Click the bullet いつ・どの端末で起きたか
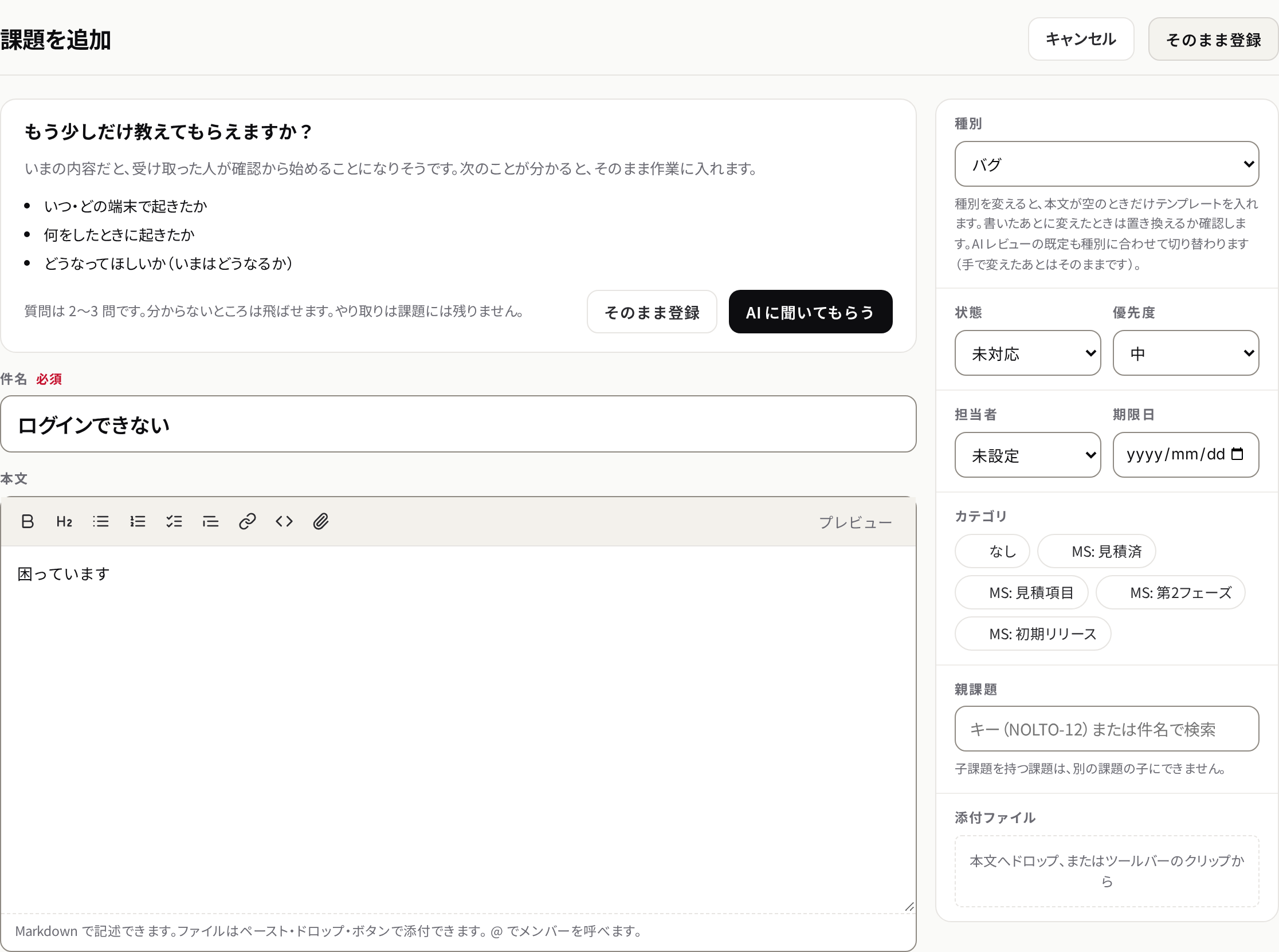The width and height of the screenshot is (1279, 952). [x=125, y=206]
